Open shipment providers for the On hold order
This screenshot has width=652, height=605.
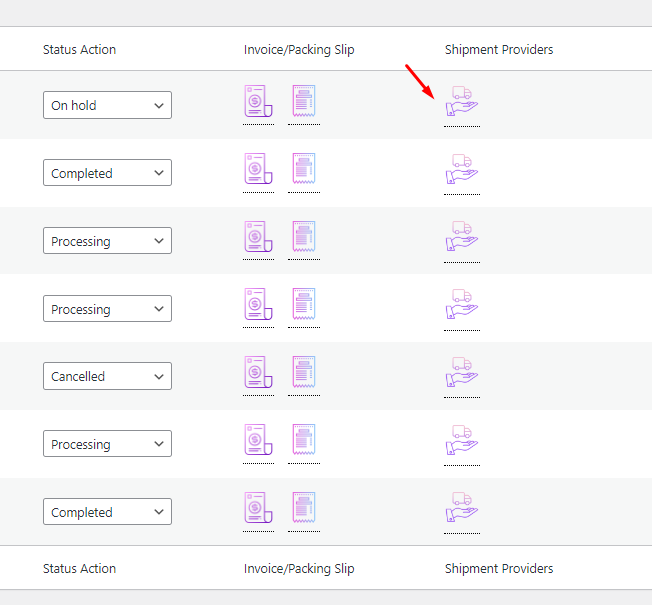tap(462, 101)
